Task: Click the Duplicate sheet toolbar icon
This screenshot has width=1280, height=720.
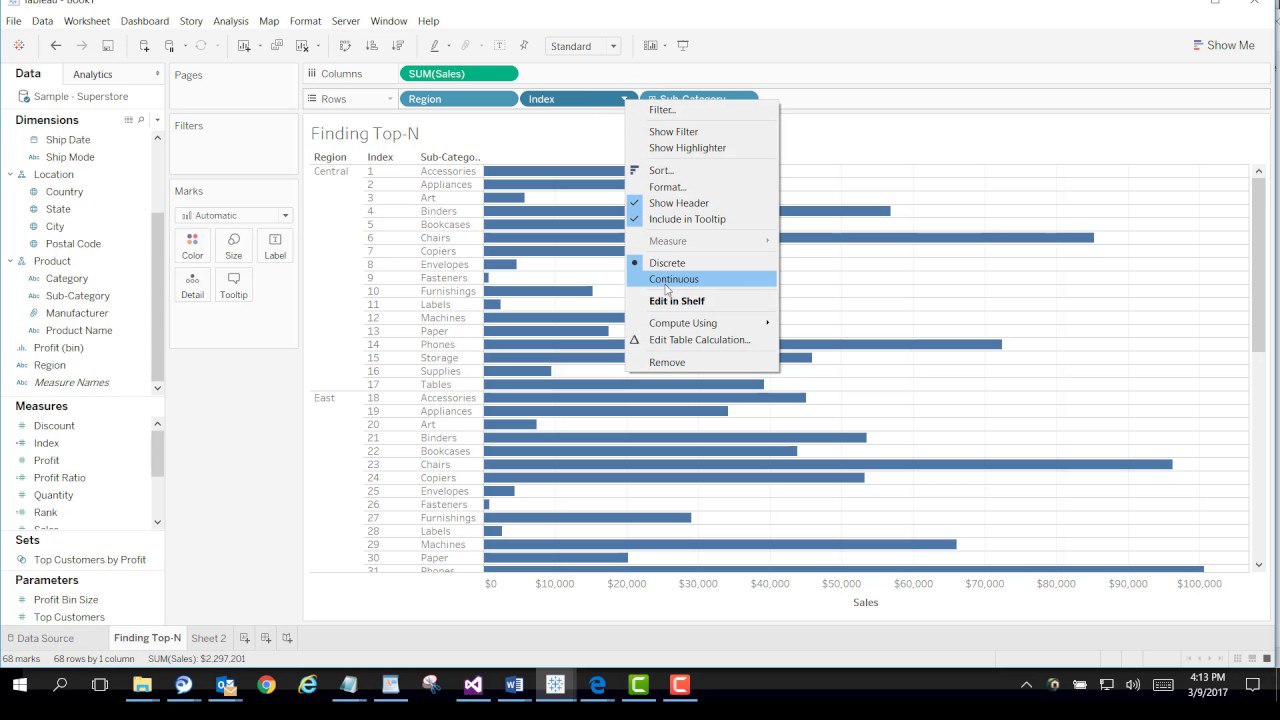Action: click(277, 46)
